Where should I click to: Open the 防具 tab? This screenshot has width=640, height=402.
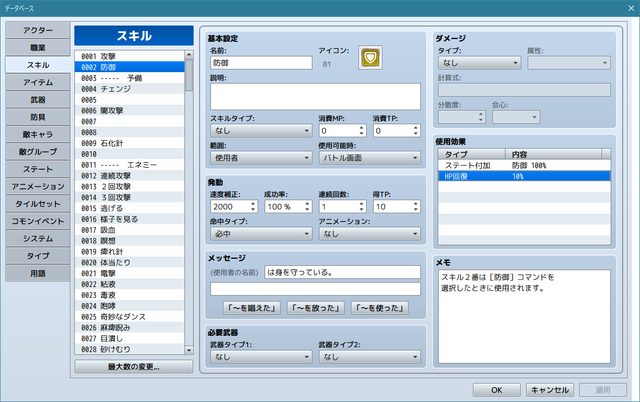pyautogui.click(x=38, y=117)
